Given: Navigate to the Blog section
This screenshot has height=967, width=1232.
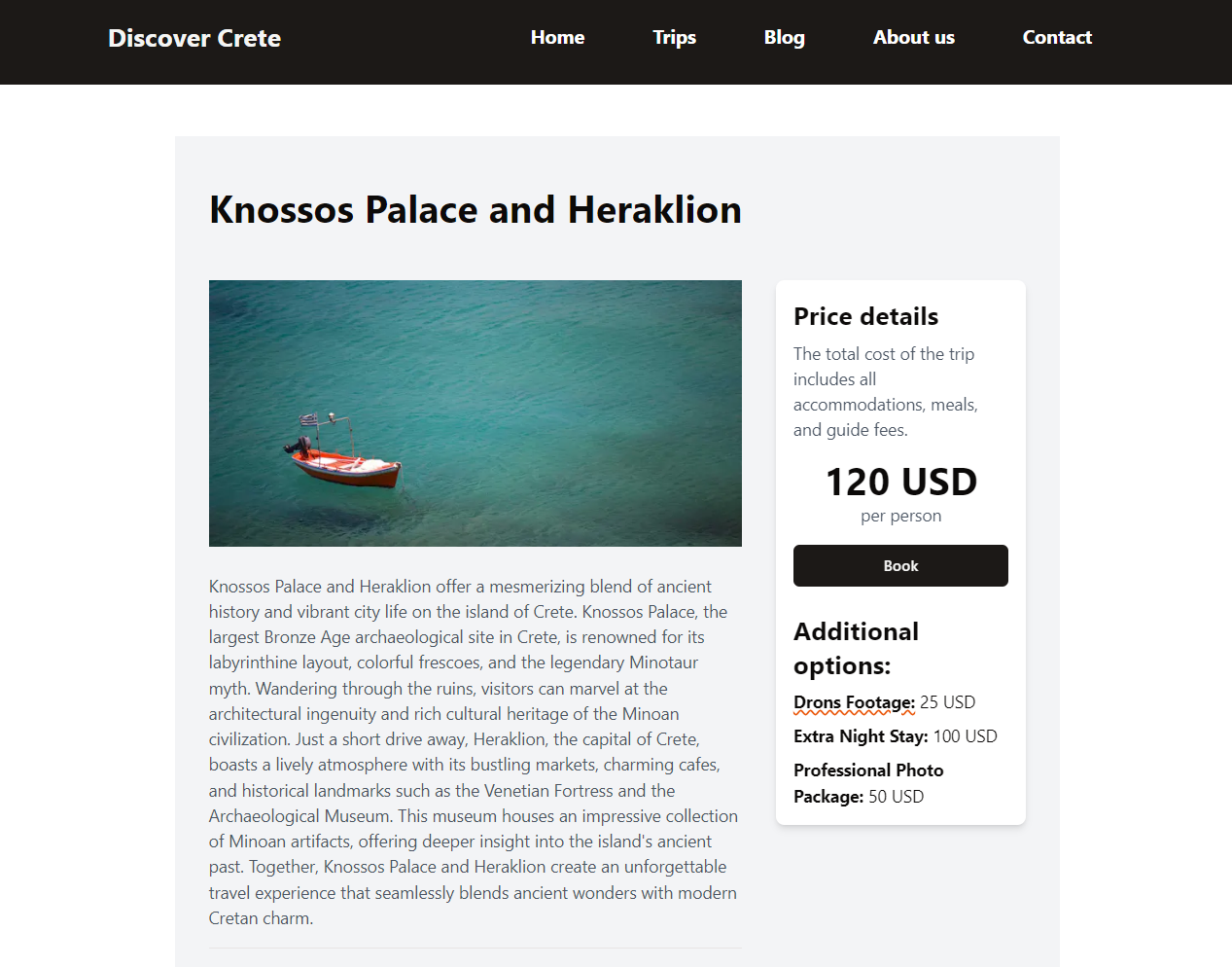Looking at the screenshot, I should click(784, 38).
